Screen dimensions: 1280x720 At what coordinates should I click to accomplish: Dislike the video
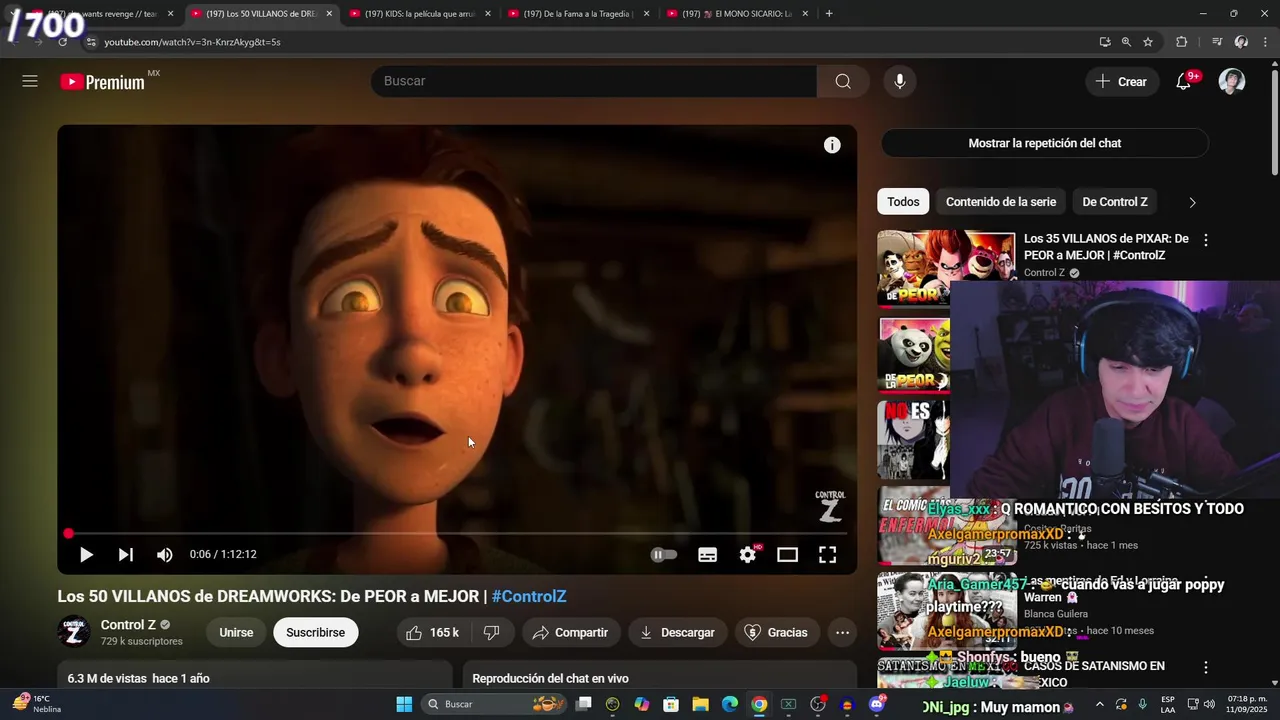point(492,632)
